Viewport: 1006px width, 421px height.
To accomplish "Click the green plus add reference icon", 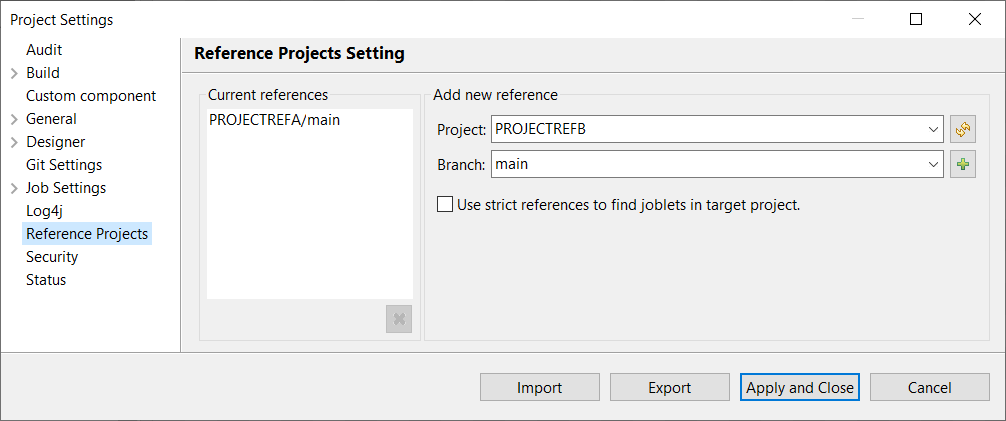I will (x=962, y=164).
